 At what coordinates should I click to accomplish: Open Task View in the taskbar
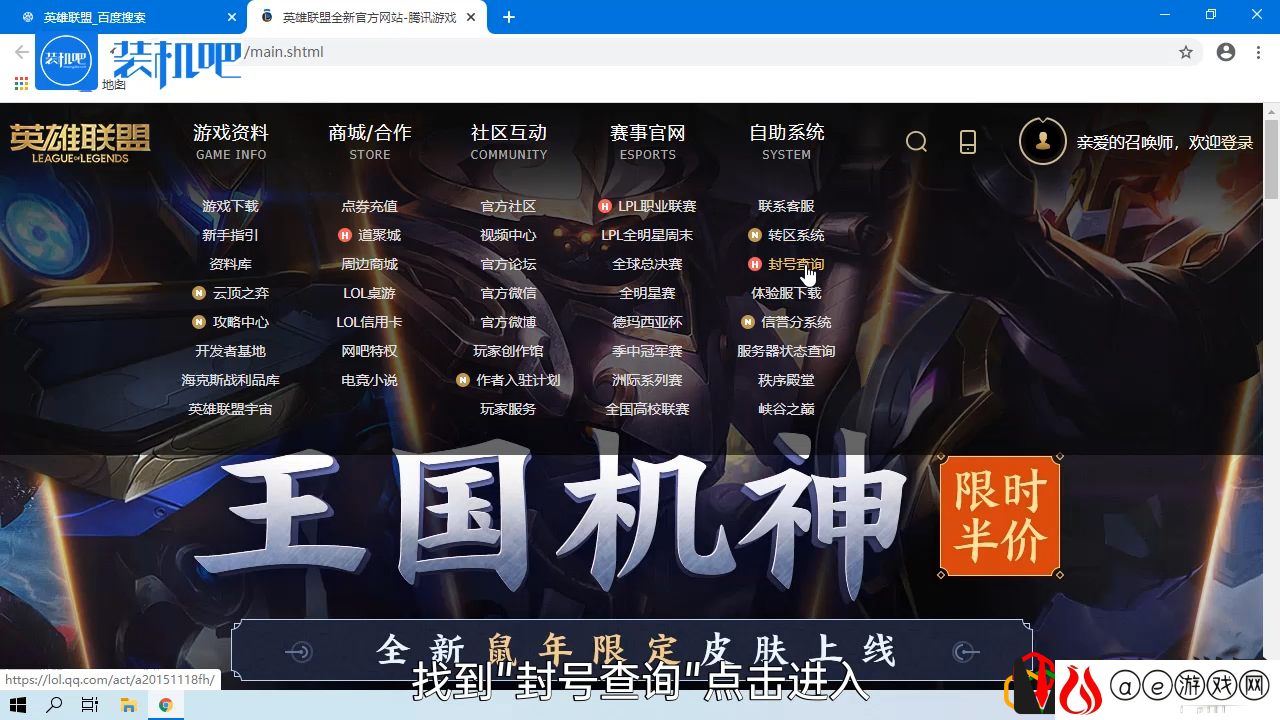click(x=90, y=705)
